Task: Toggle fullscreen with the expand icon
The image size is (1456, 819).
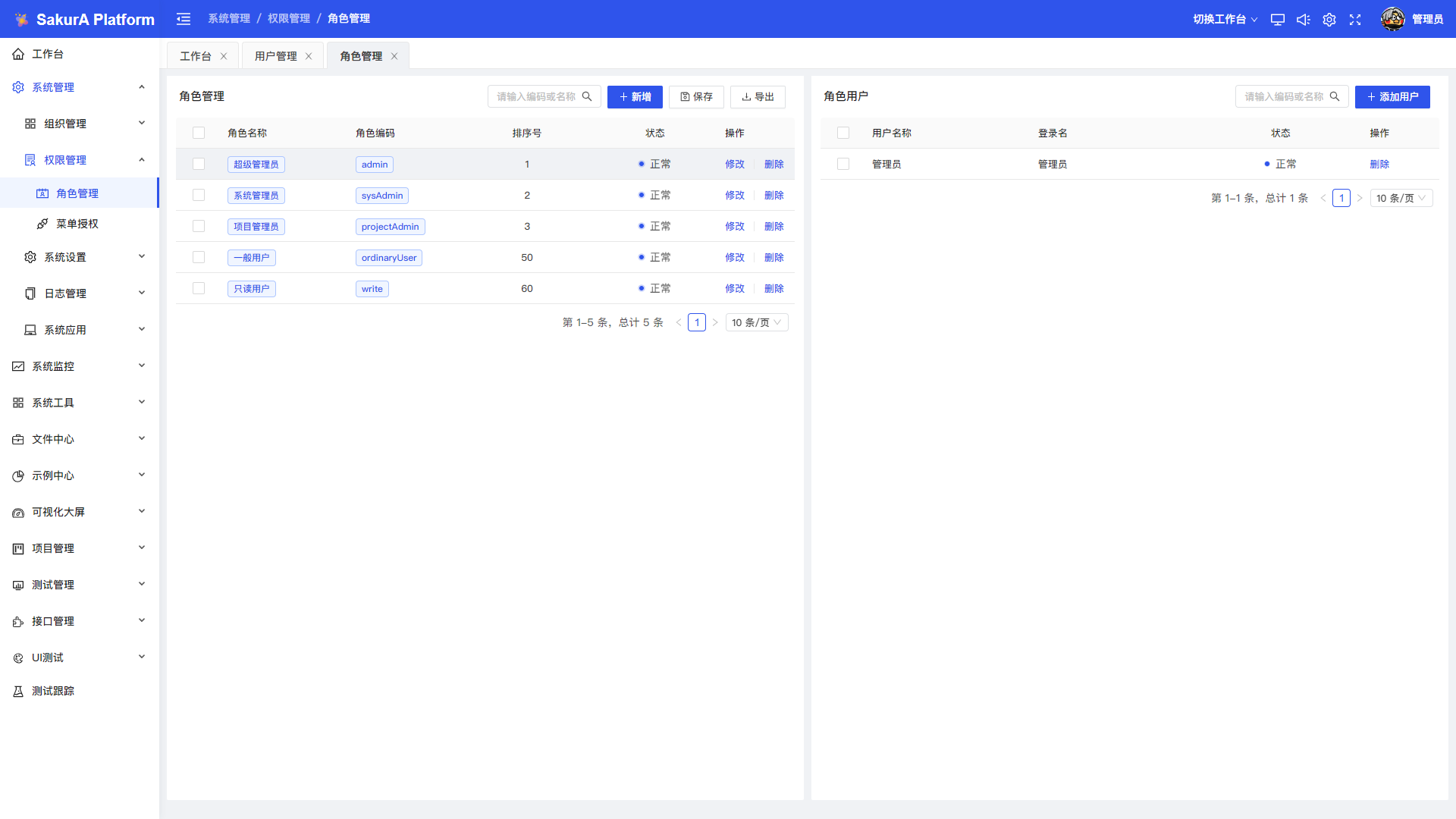Action: (x=1355, y=20)
